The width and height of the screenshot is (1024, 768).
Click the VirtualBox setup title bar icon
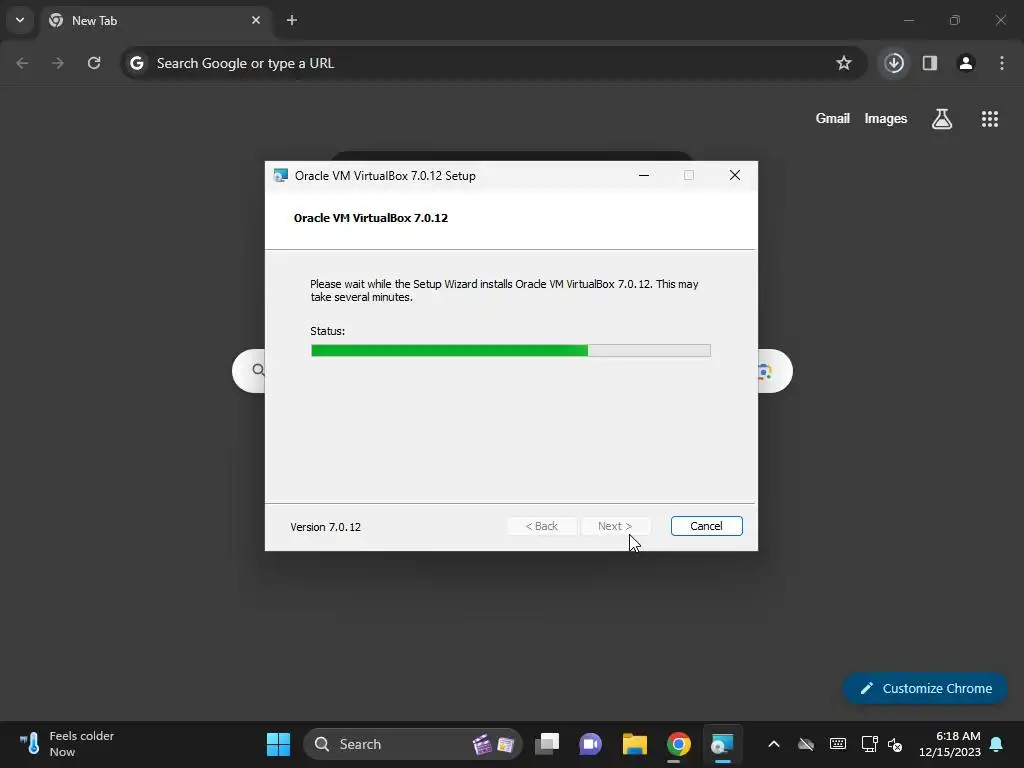click(281, 176)
